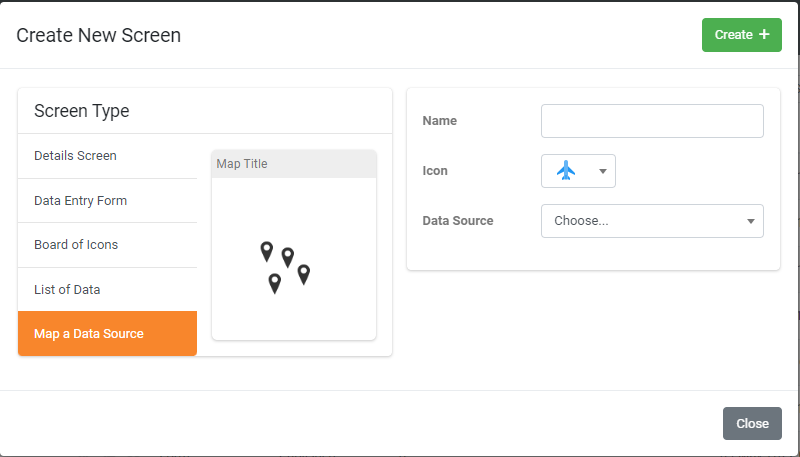Click the leftmost map pin in the preview
This screenshot has height=457, width=800.
[x=266, y=251]
